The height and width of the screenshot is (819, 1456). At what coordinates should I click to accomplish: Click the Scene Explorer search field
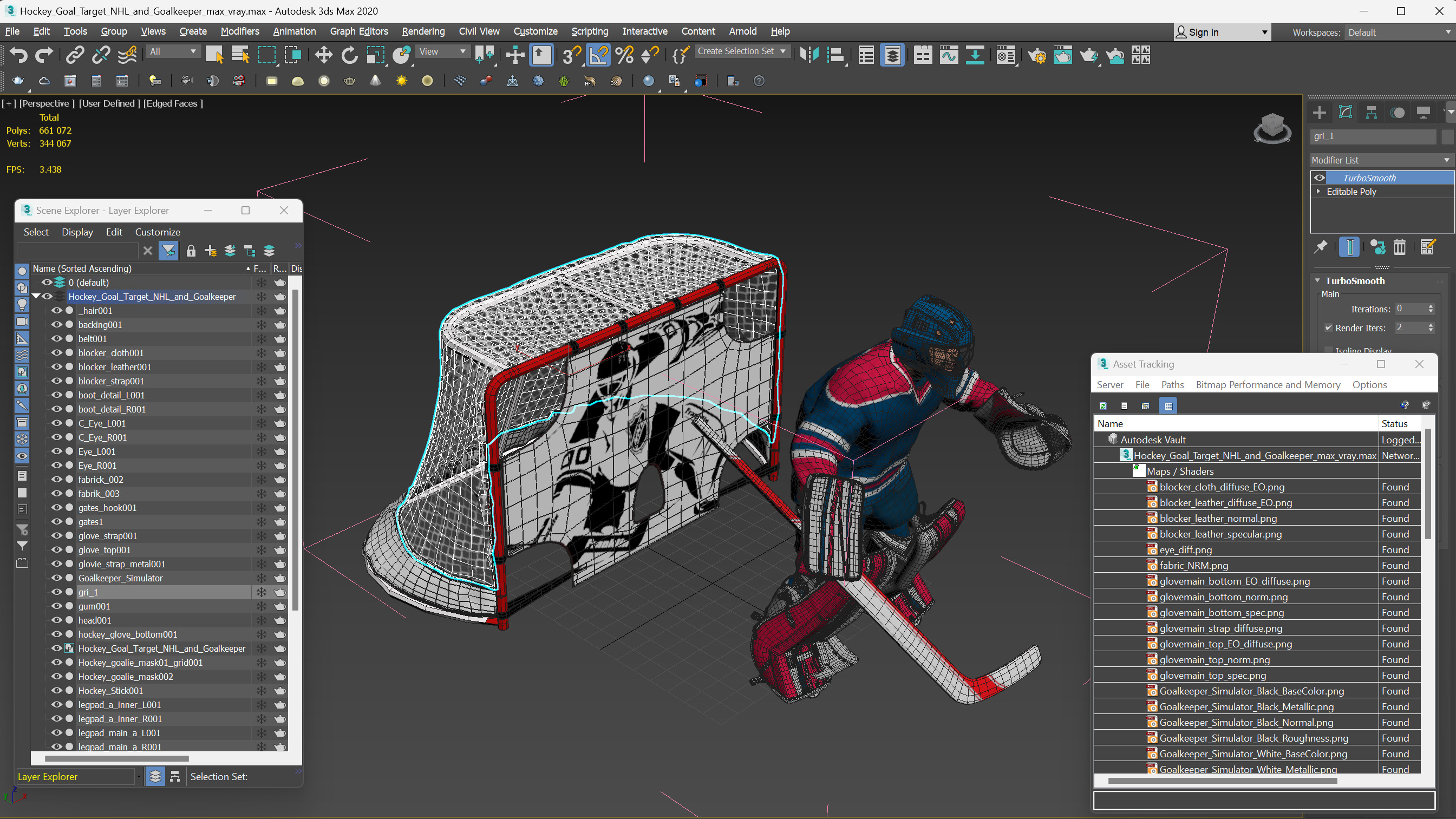tap(77, 251)
